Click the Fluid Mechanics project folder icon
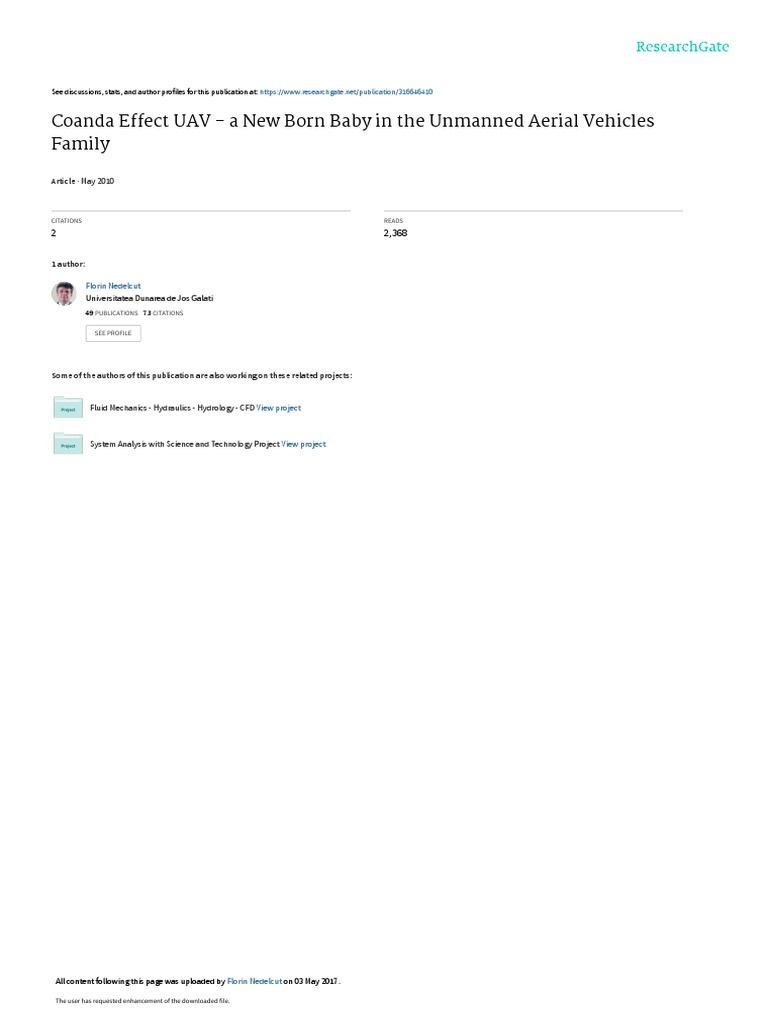Viewport: 768px width, 1024px height. coord(68,408)
